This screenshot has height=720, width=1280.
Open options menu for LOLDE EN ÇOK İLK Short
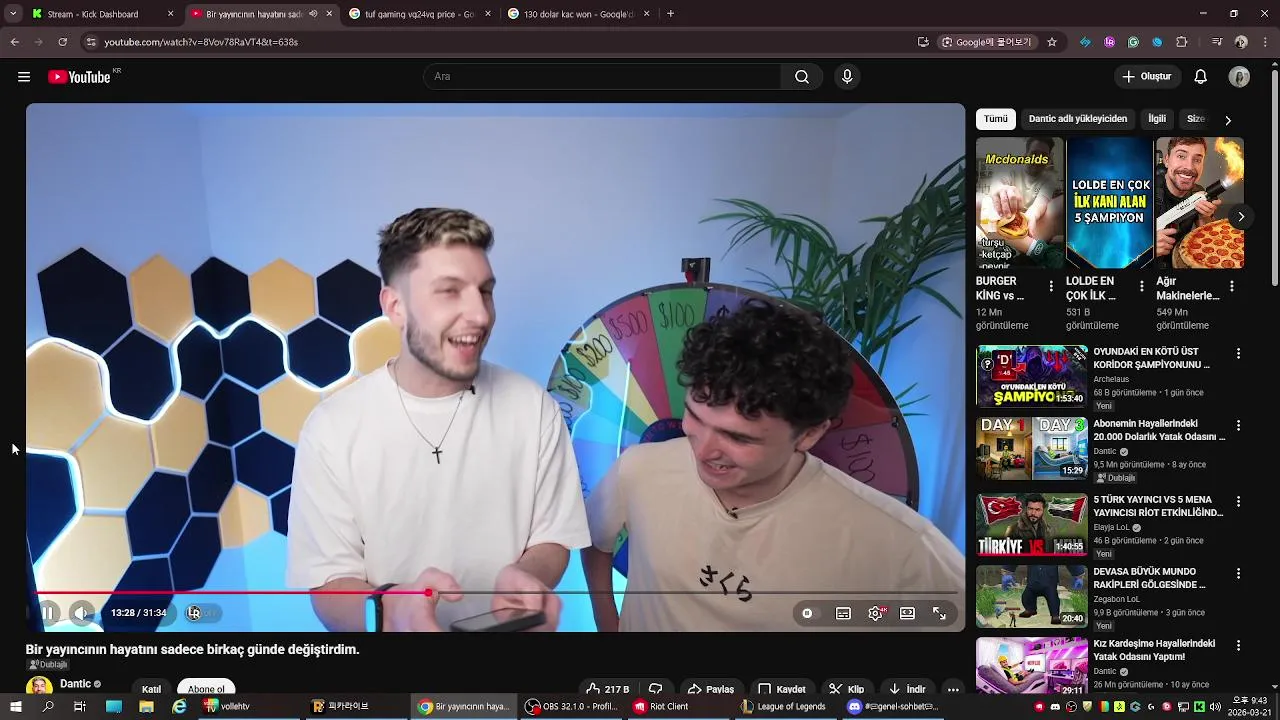(1141, 286)
